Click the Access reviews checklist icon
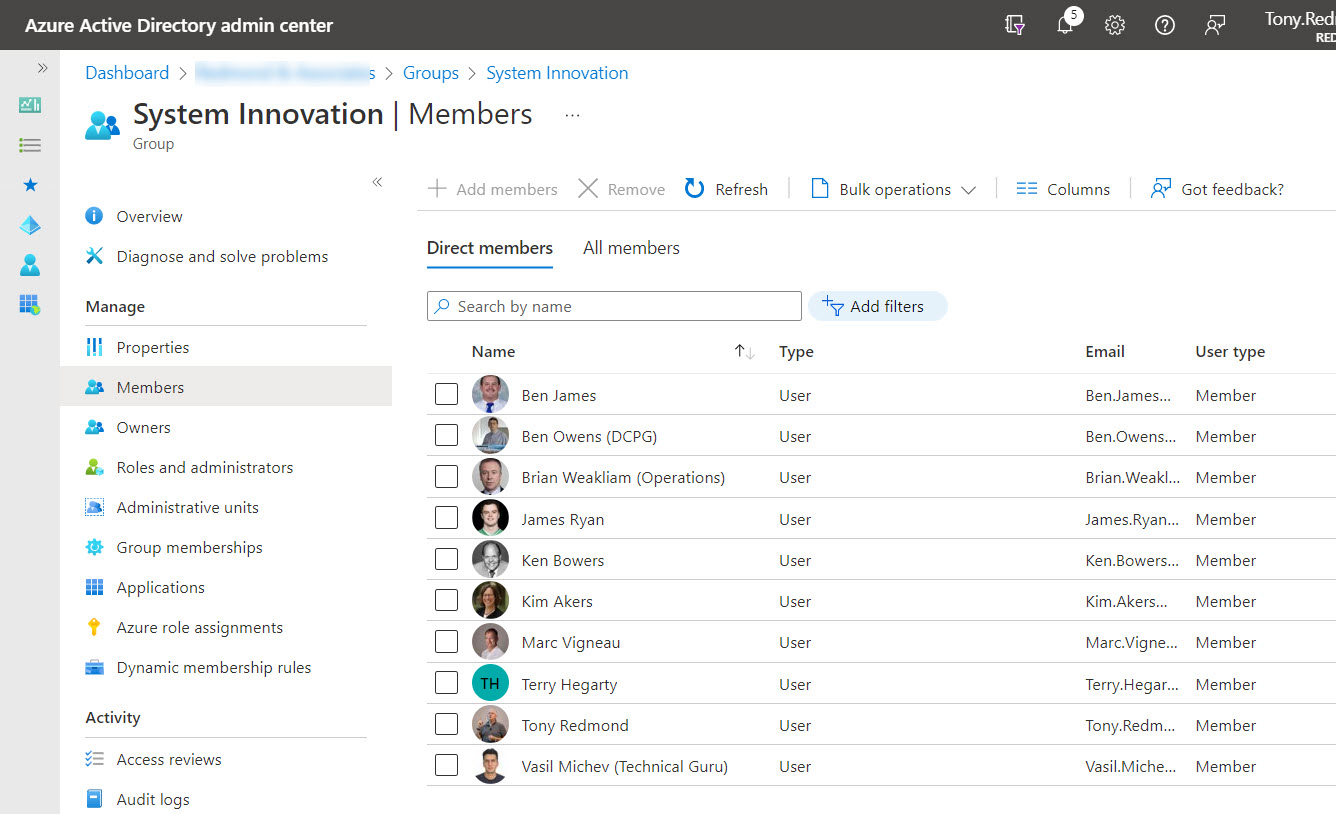Screen dimensions: 1336x814 tap(94, 759)
